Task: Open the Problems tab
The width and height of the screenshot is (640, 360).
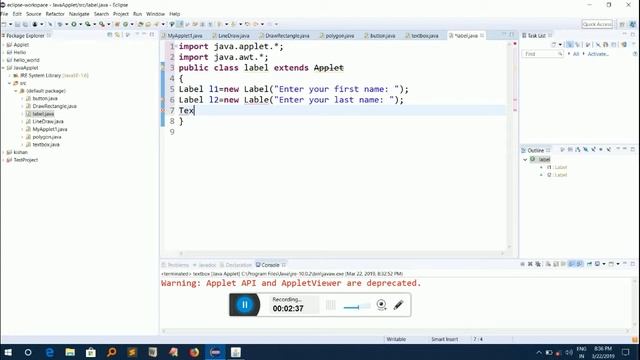Action: (x=176, y=265)
